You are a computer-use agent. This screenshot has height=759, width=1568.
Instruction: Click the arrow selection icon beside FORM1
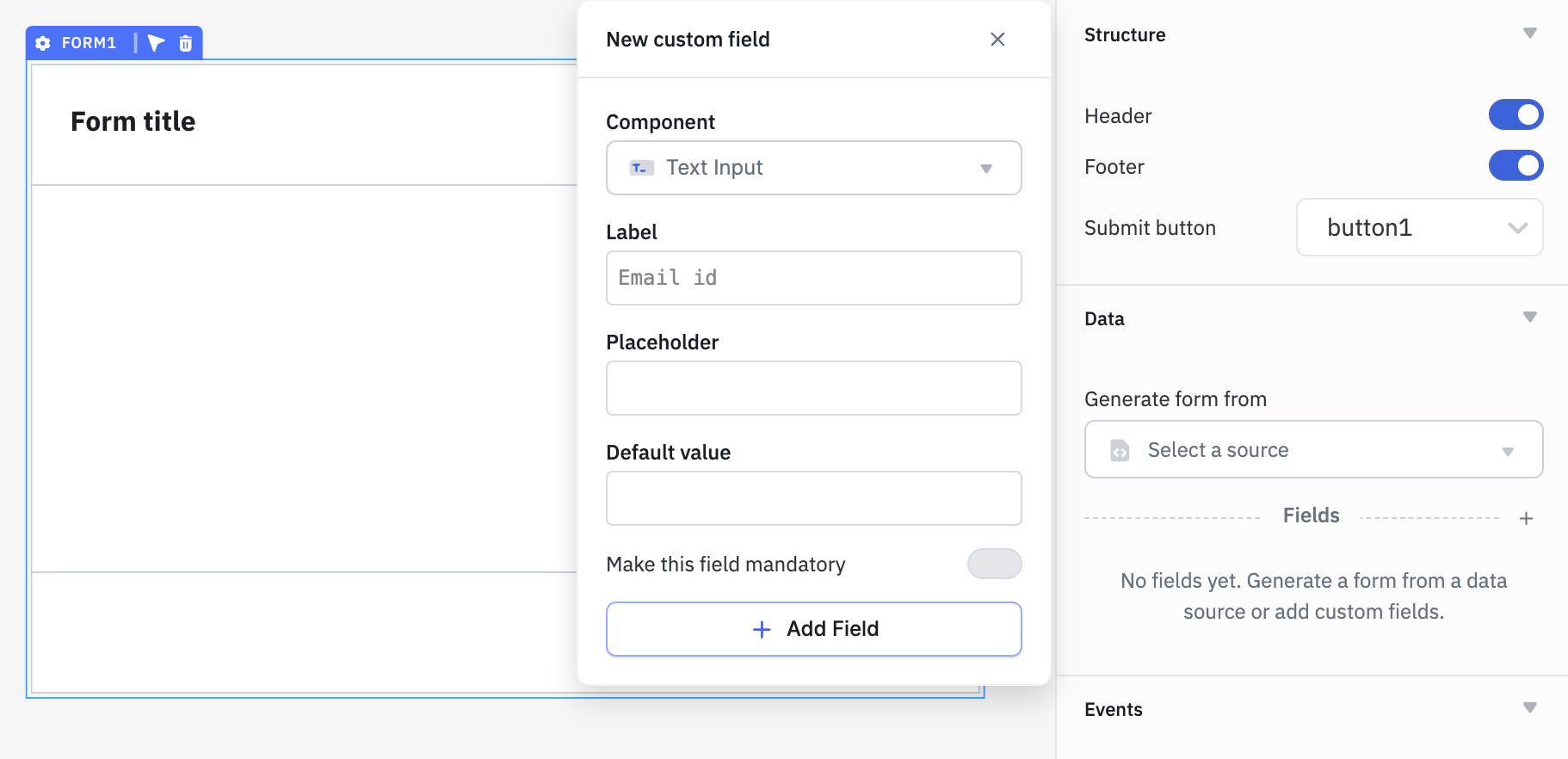coord(155,42)
